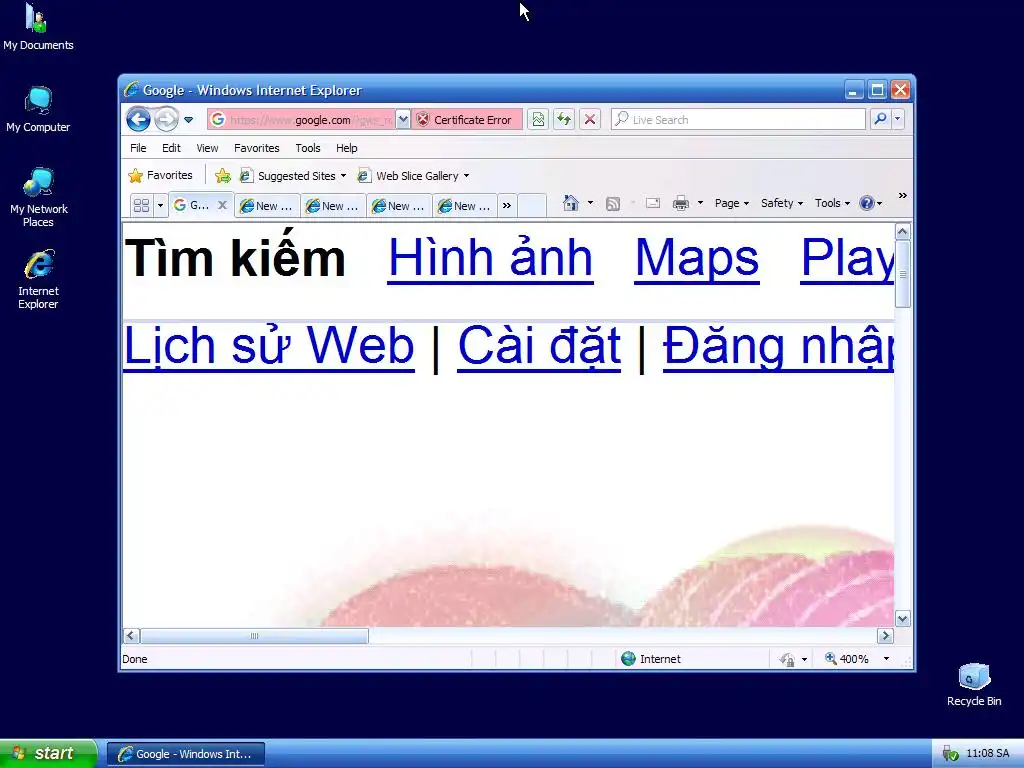The image size is (1024, 768).
Task: Open the Help menu
Action: (x=346, y=148)
